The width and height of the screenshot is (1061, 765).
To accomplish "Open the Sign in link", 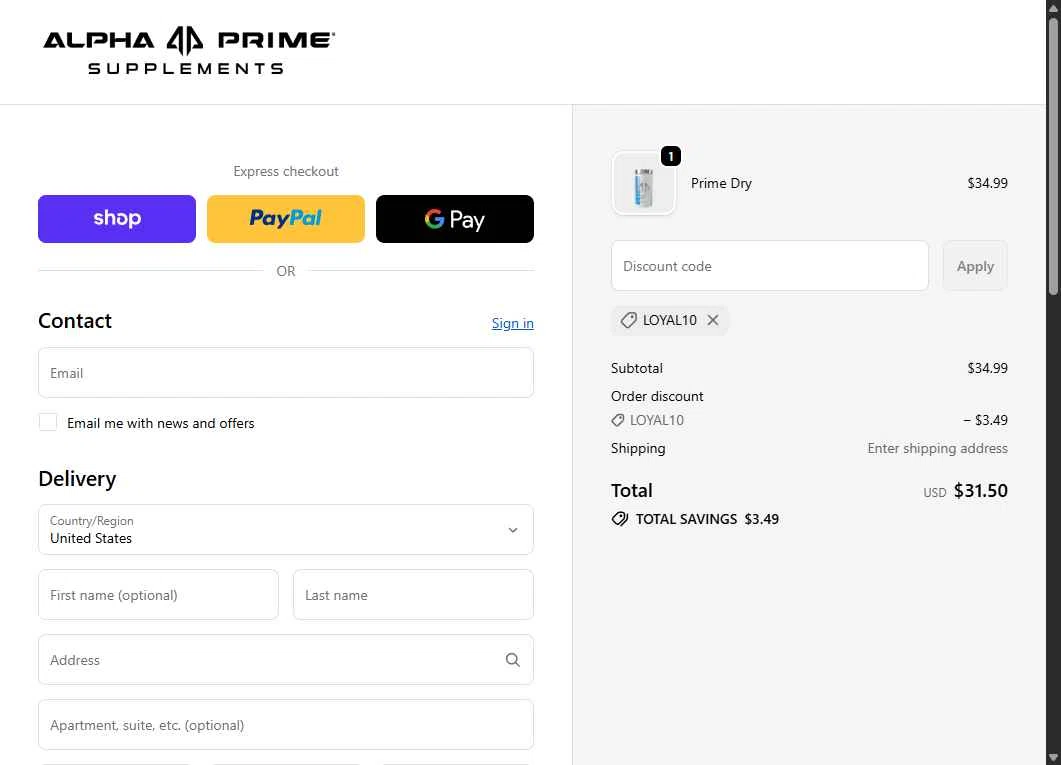I will click(512, 323).
